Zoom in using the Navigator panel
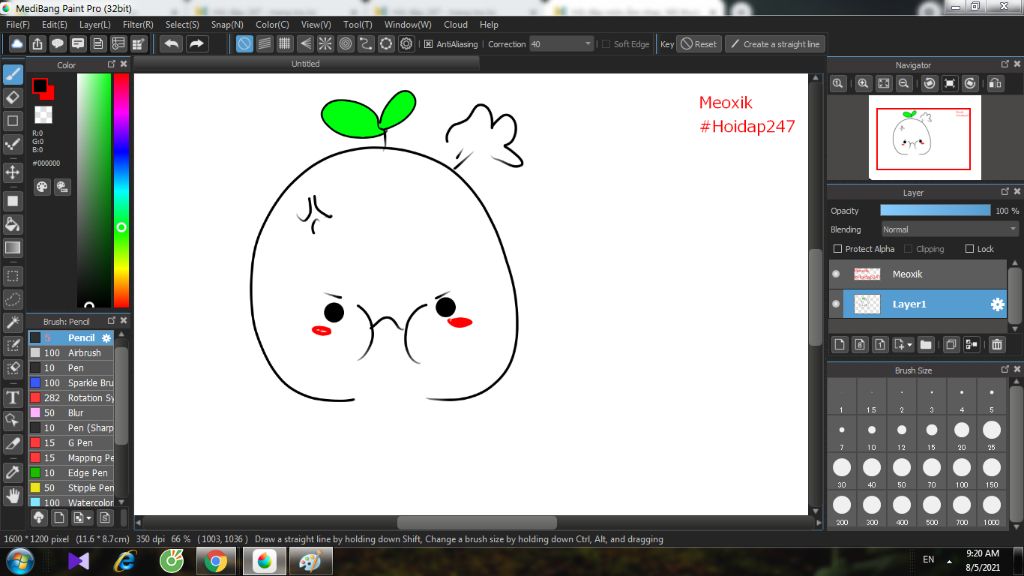This screenshot has width=1024, height=576. click(x=863, y=84)
